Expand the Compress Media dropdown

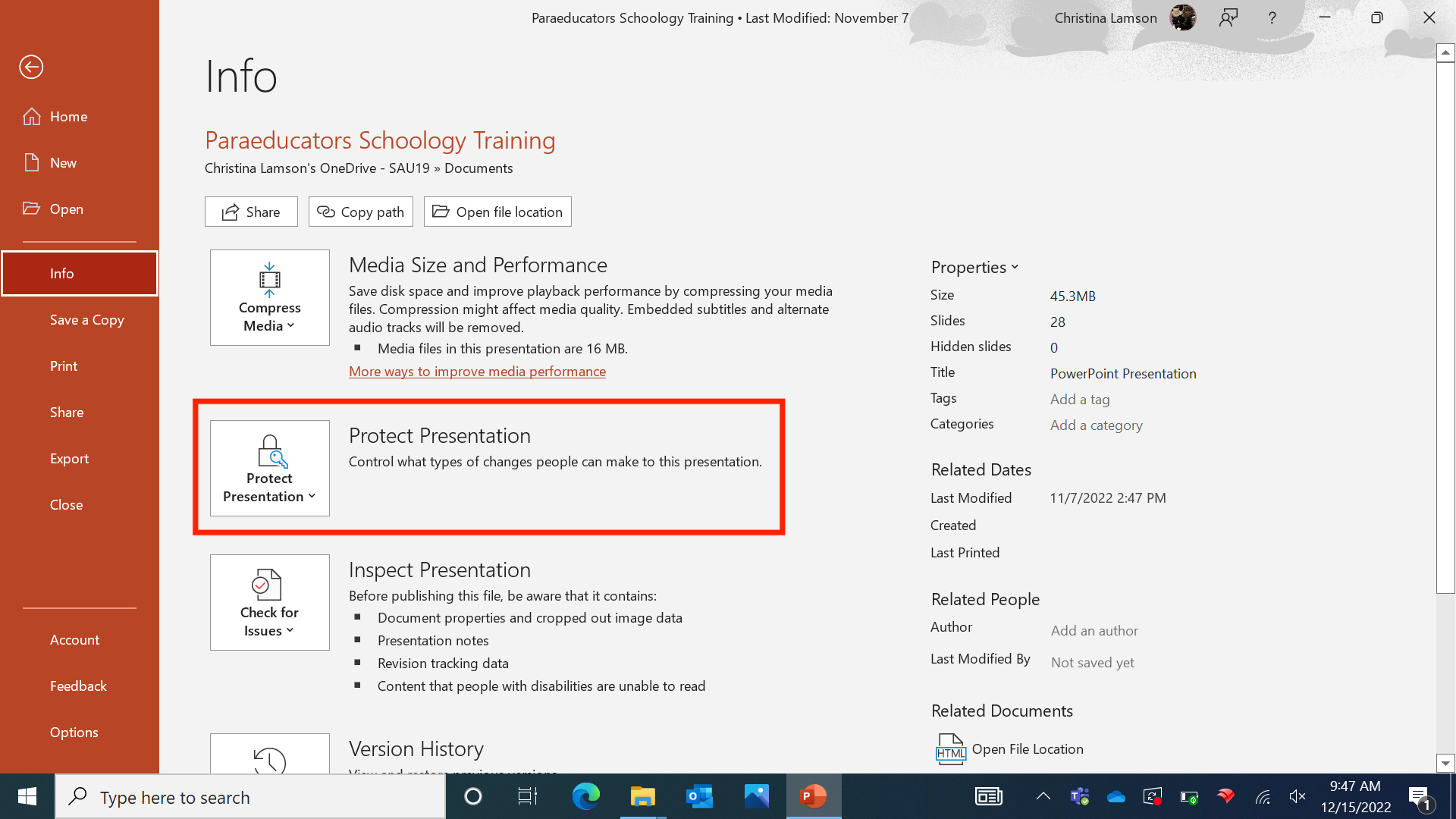click(270, 298)
